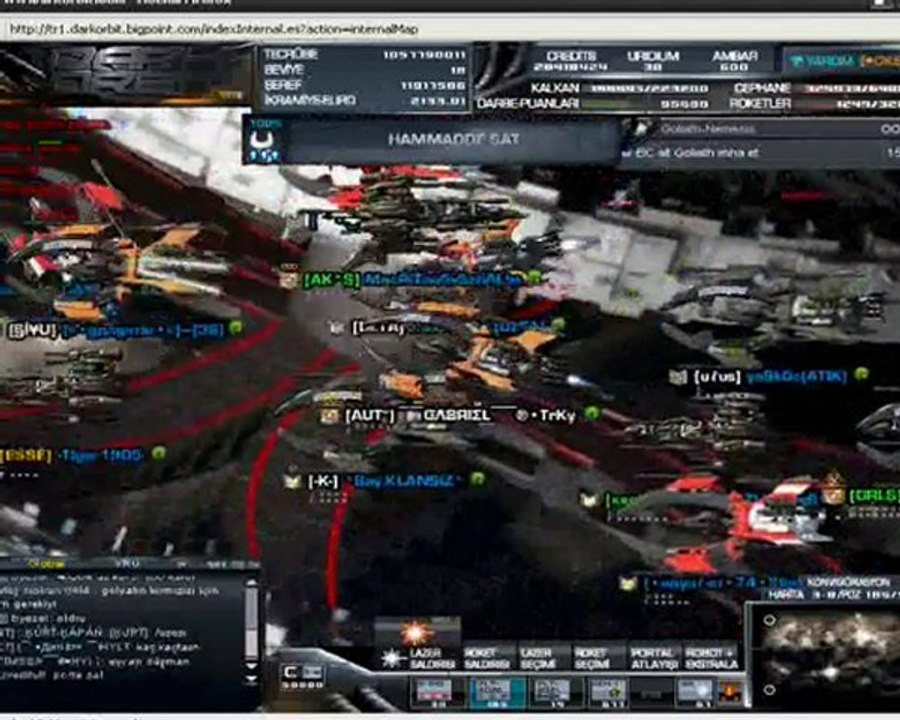
Task: Click the KALKAN shield bar
Action: click(x=644, y=89)
